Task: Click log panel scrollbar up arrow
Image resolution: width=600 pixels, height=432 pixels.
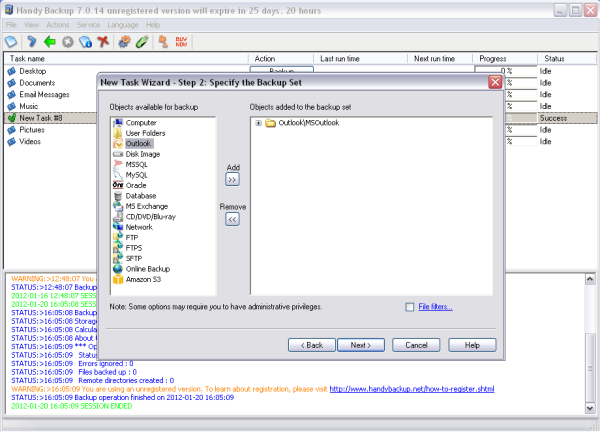Action: (x=590, y=279)
